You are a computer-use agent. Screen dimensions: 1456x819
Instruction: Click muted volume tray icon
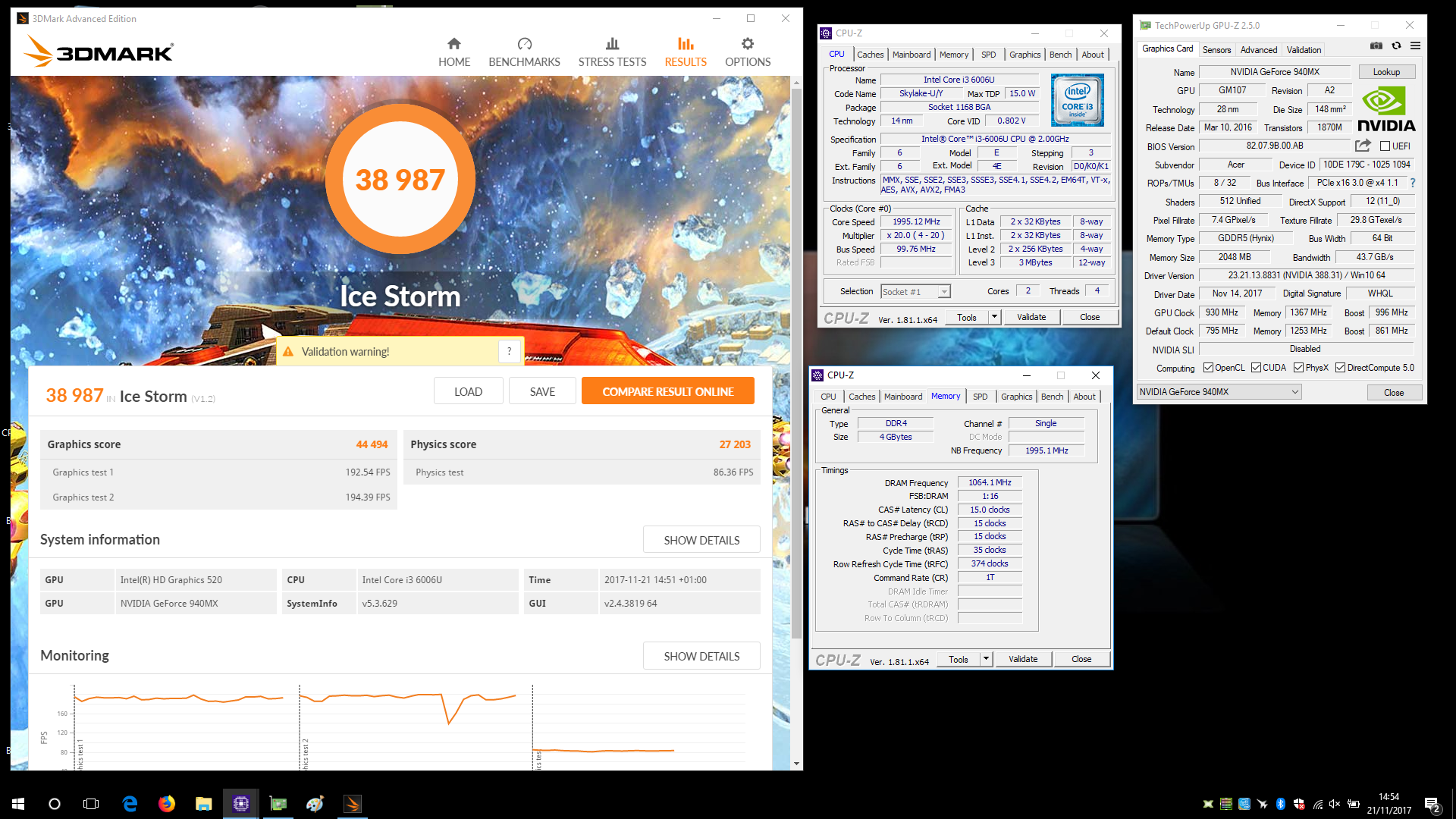tap(1335, 804)
